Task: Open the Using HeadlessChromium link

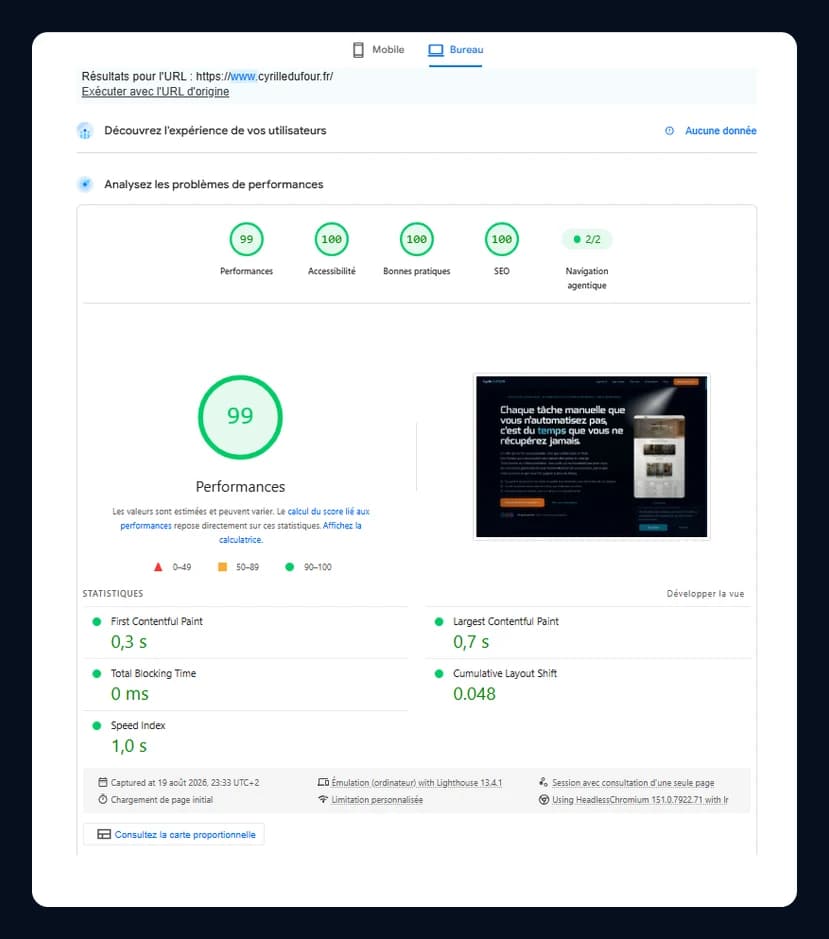Action: 640,800
